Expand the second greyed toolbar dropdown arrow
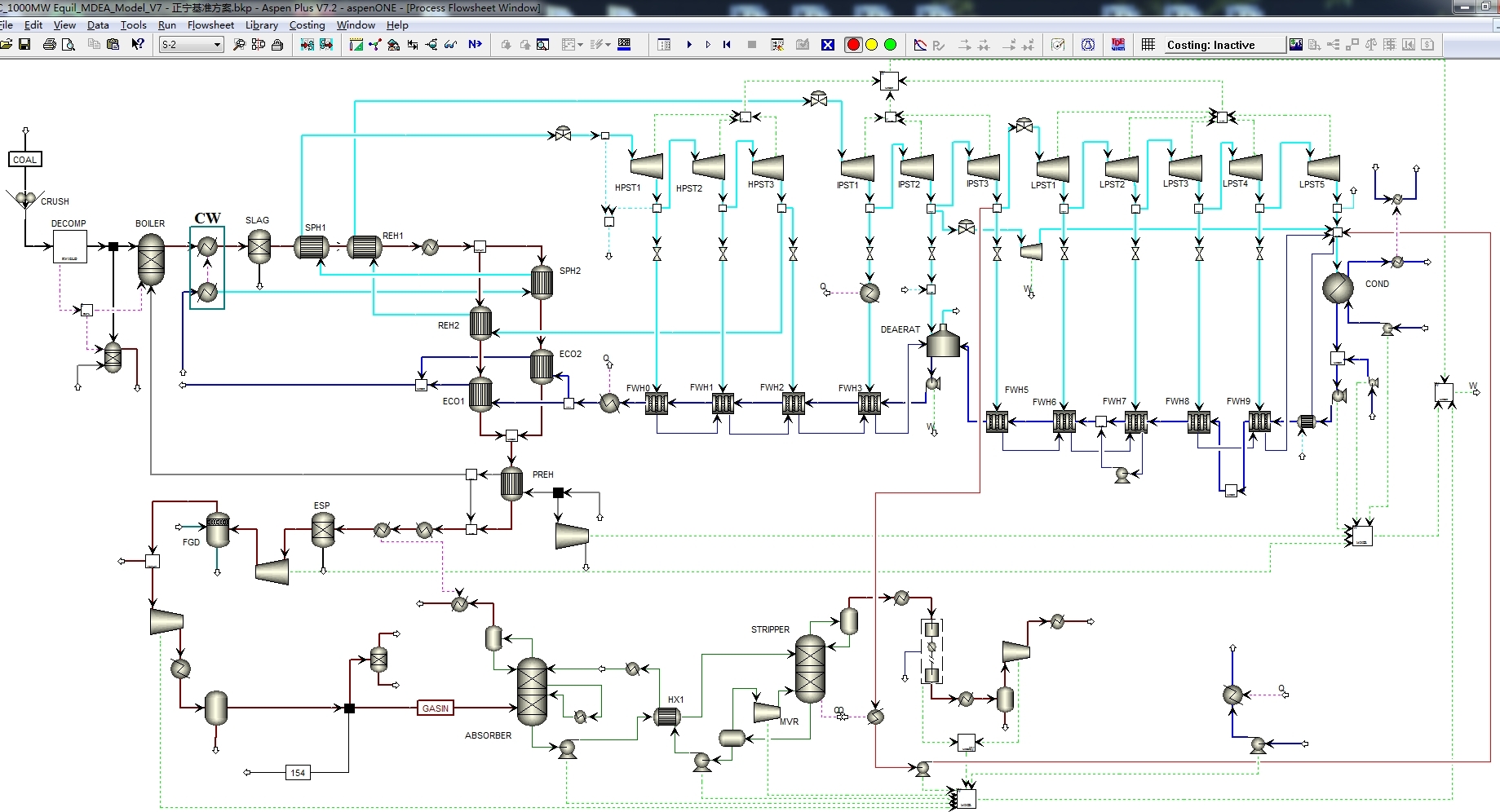The image size is (1500, 812). [608, 45]
